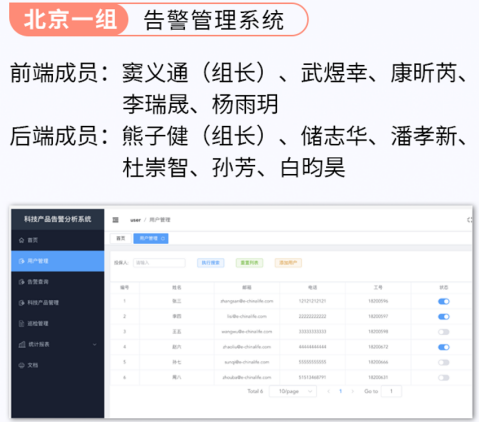Click the name cell 王五
The width and height of the screenshot is (480, 422).
[177, 332]
